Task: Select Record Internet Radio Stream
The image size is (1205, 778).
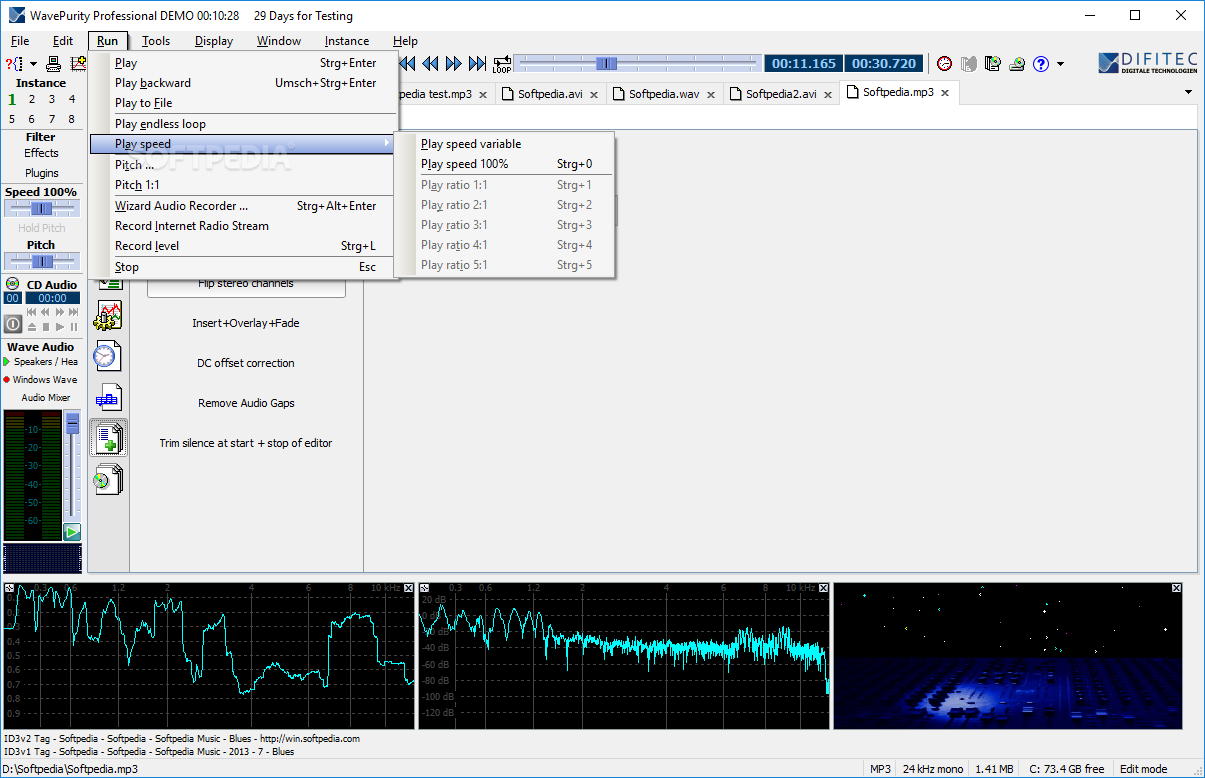Action: [x=245, y=226]
